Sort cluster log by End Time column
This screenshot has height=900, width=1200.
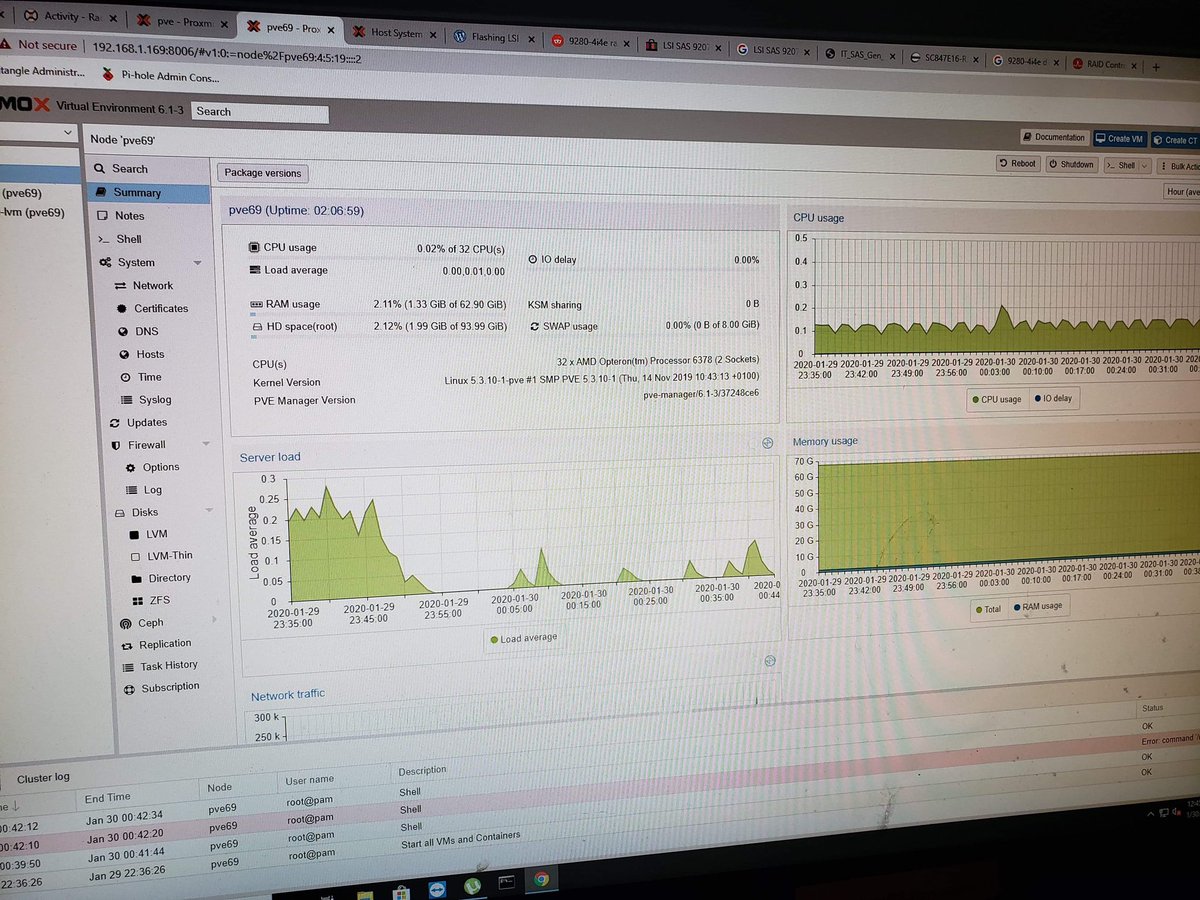107,798
